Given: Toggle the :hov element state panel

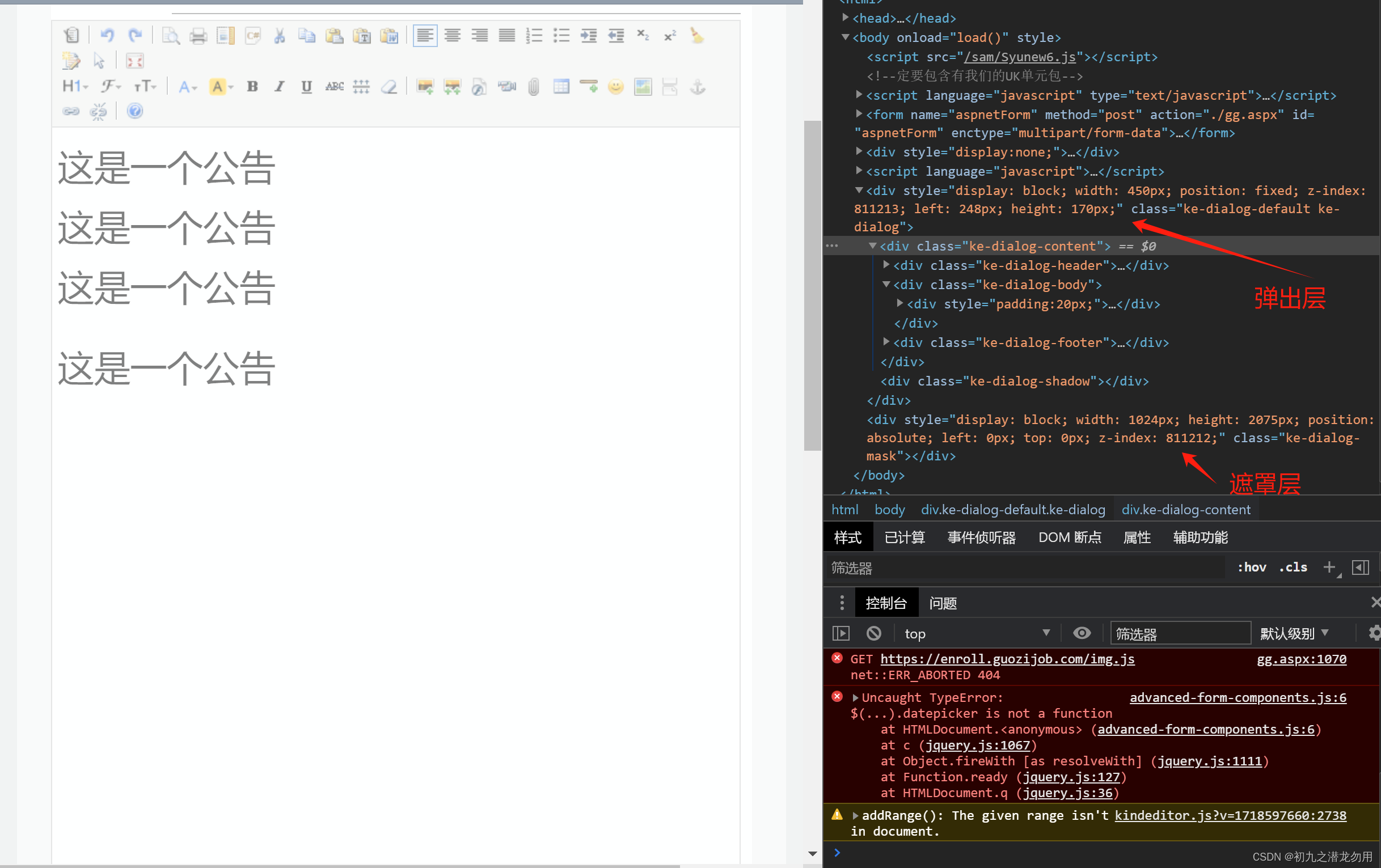Looking at the screenshot, I should pyautogui.click(x=1251, y=567).
